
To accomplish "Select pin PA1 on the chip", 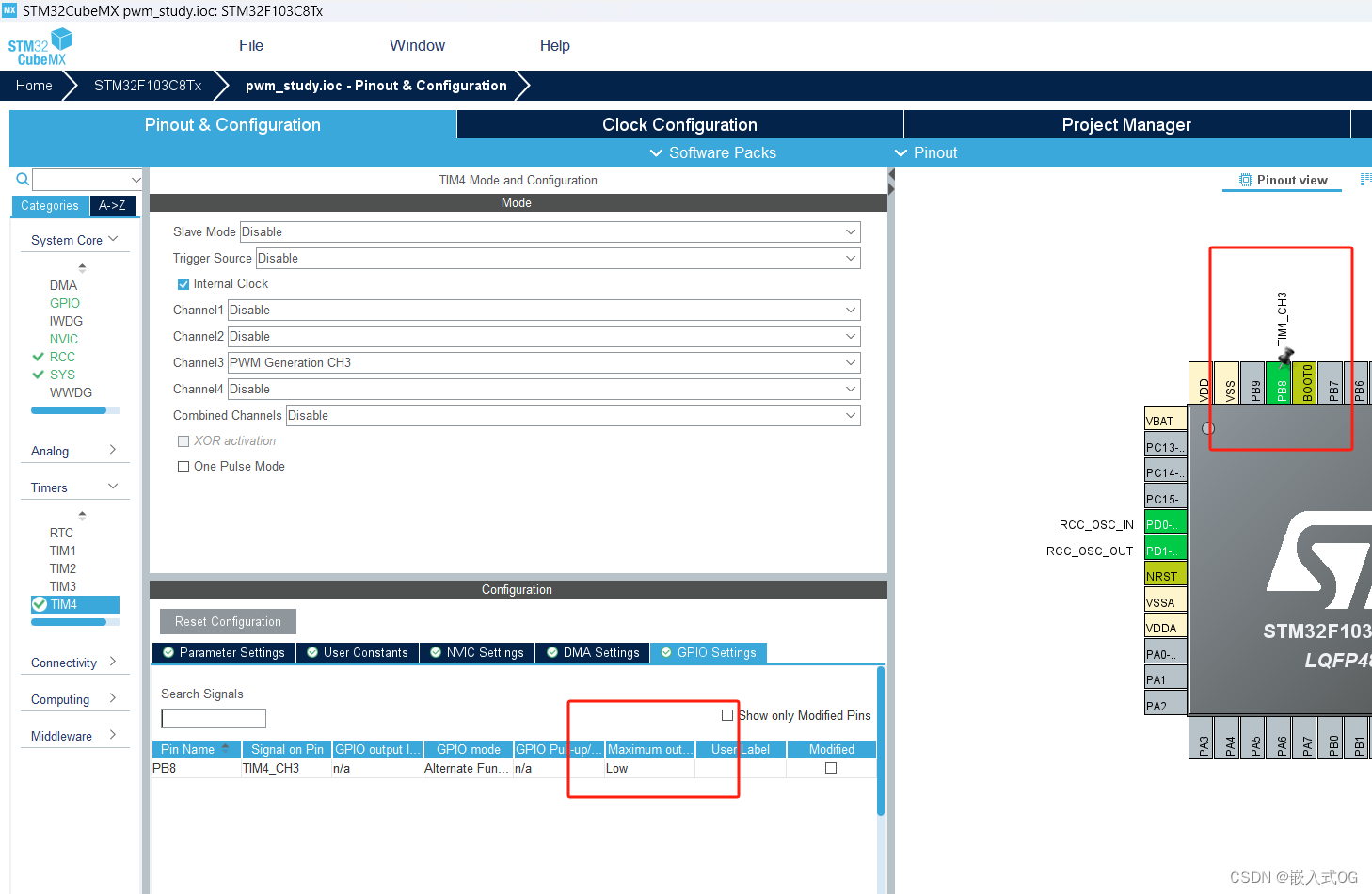I will (1166, 679).
